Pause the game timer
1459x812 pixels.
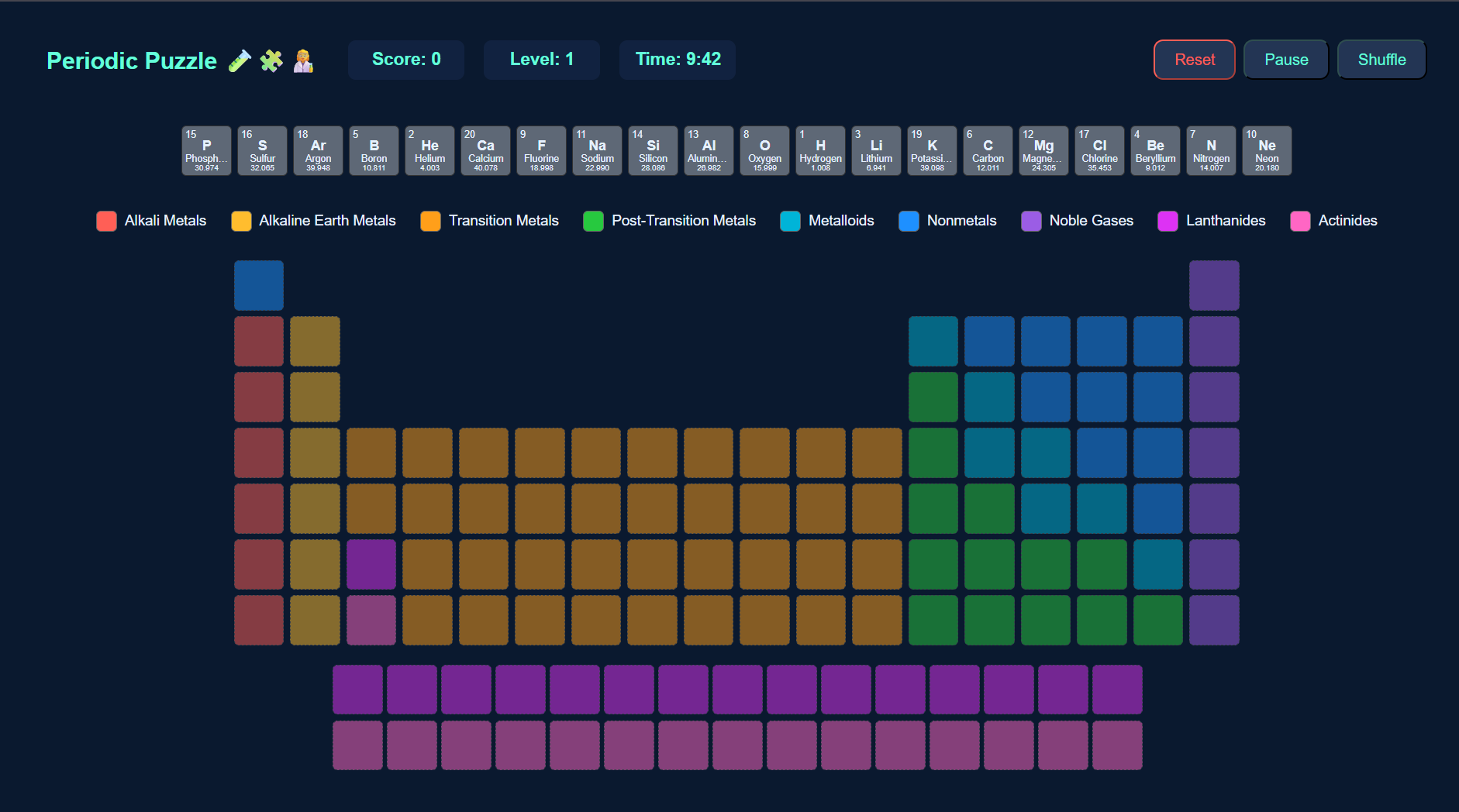[1285, 59]
